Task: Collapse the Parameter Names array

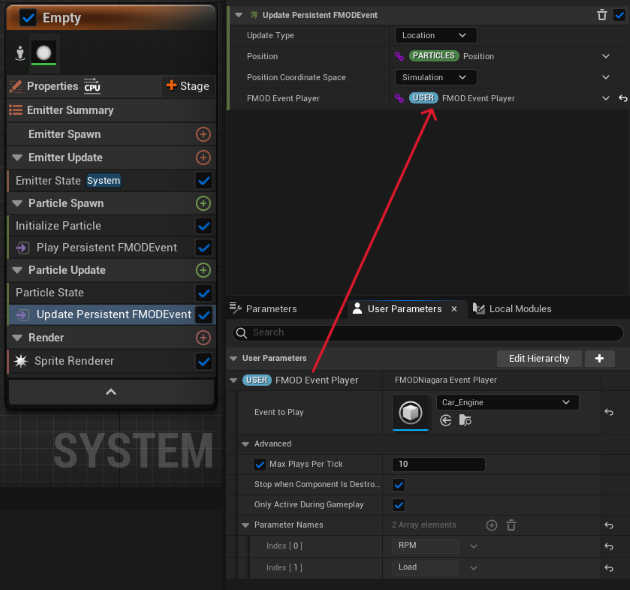Action: point(245,525)
